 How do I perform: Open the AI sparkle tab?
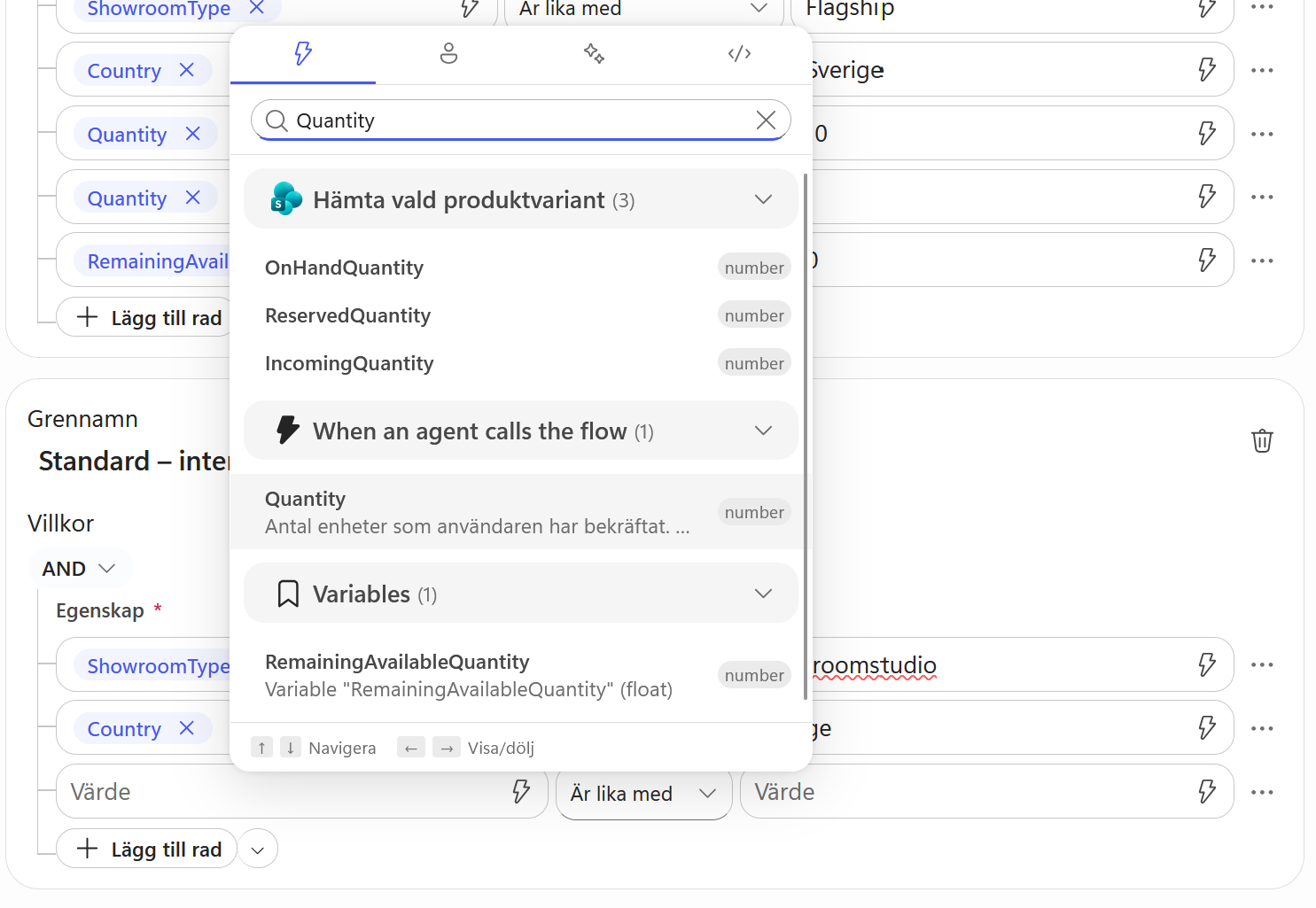(x=594, y=54)
